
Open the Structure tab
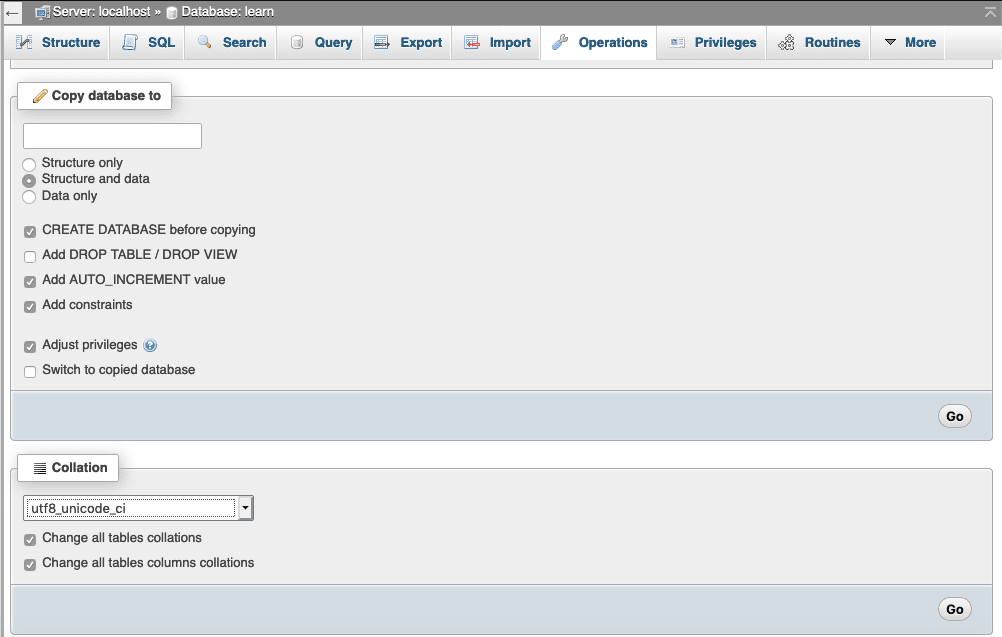point(58,42)
